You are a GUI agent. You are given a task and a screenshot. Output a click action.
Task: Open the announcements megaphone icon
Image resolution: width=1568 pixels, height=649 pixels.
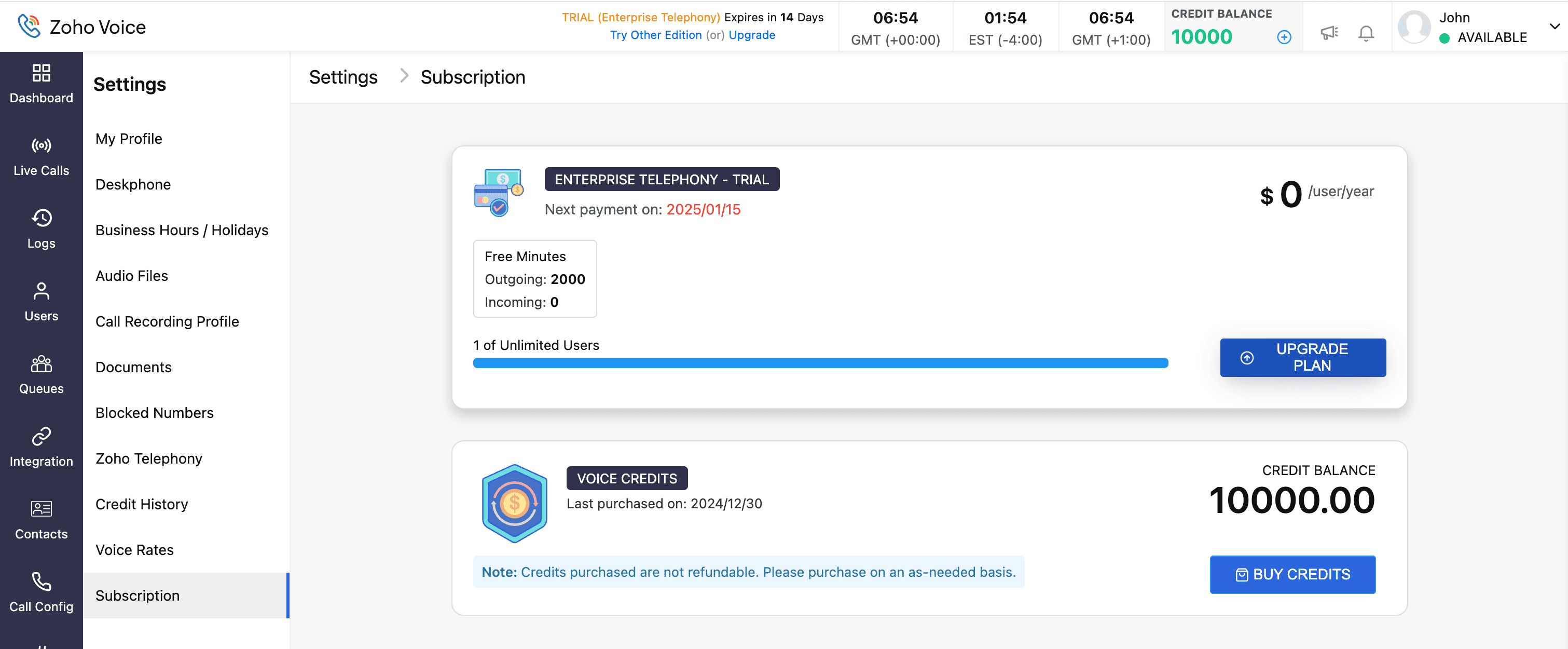tap(1329, 33)
